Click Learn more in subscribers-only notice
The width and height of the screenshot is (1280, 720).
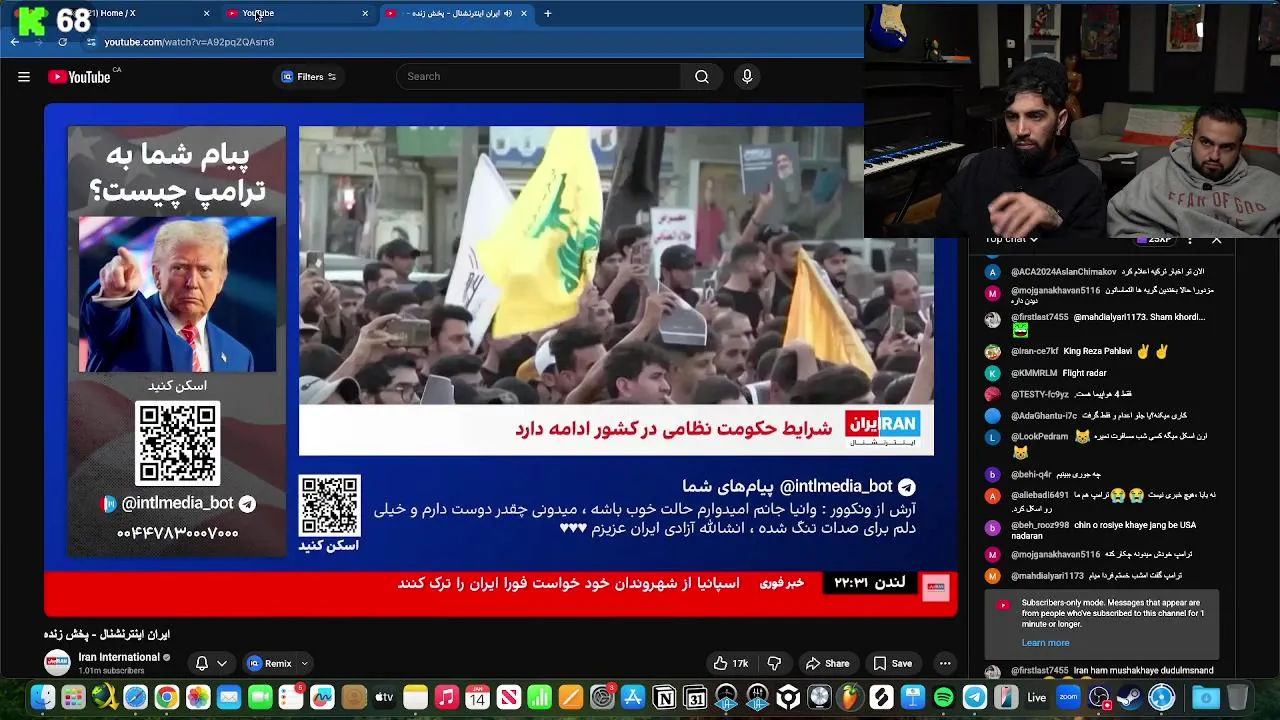click(x=1045, y=643)
